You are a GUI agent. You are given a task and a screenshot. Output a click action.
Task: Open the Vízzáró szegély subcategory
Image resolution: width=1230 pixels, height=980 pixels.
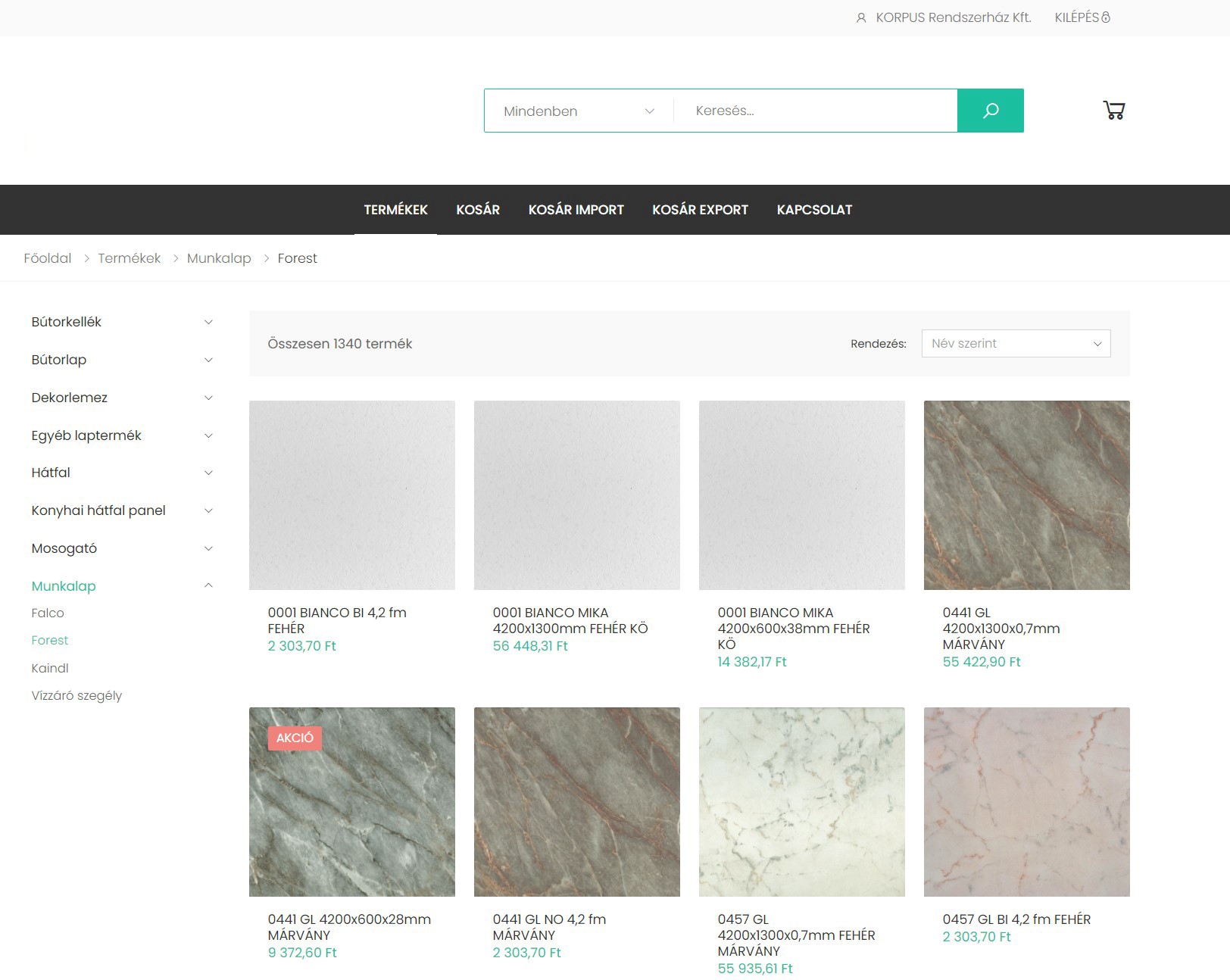point(76,695)
